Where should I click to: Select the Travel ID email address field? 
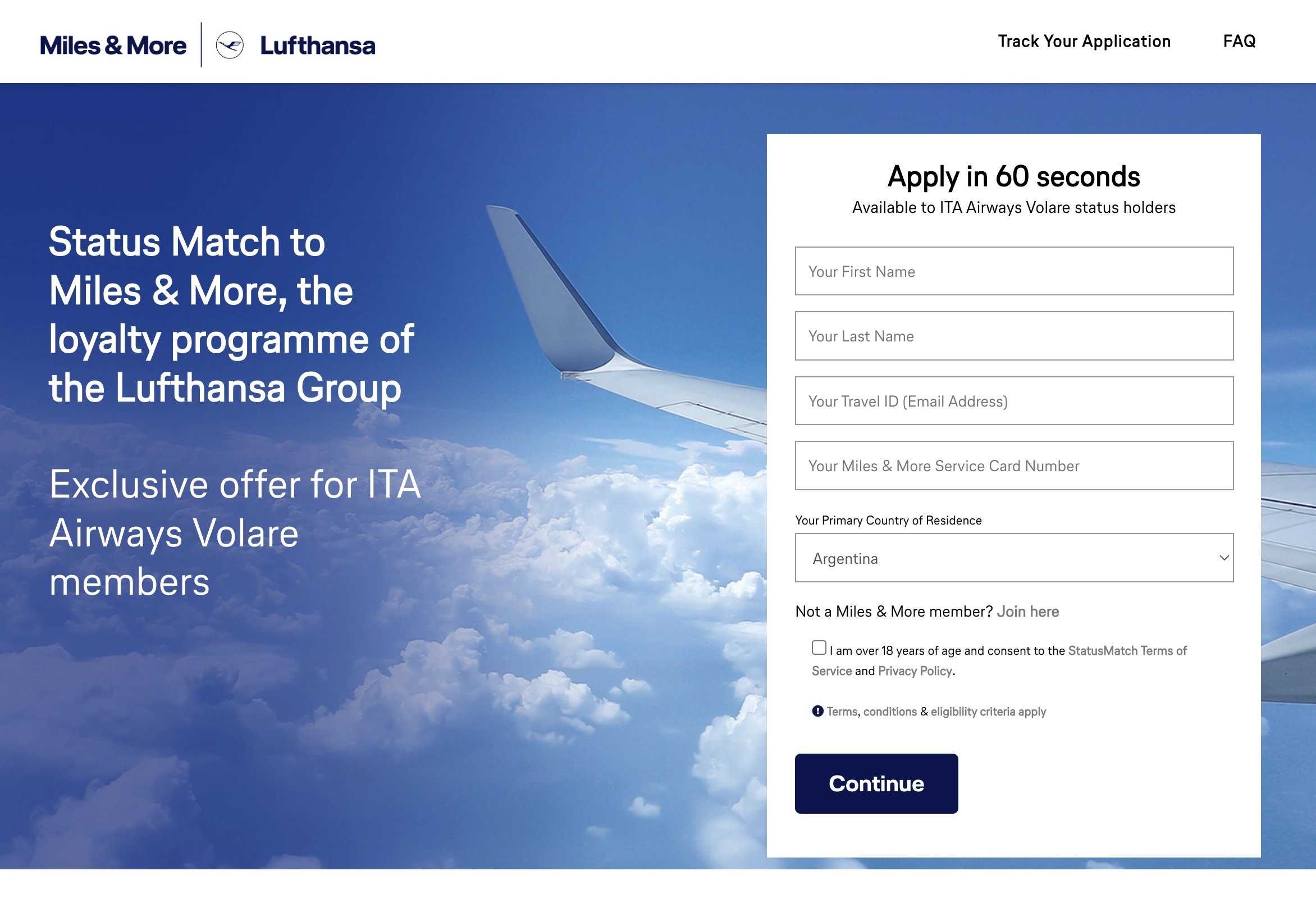1013,401
